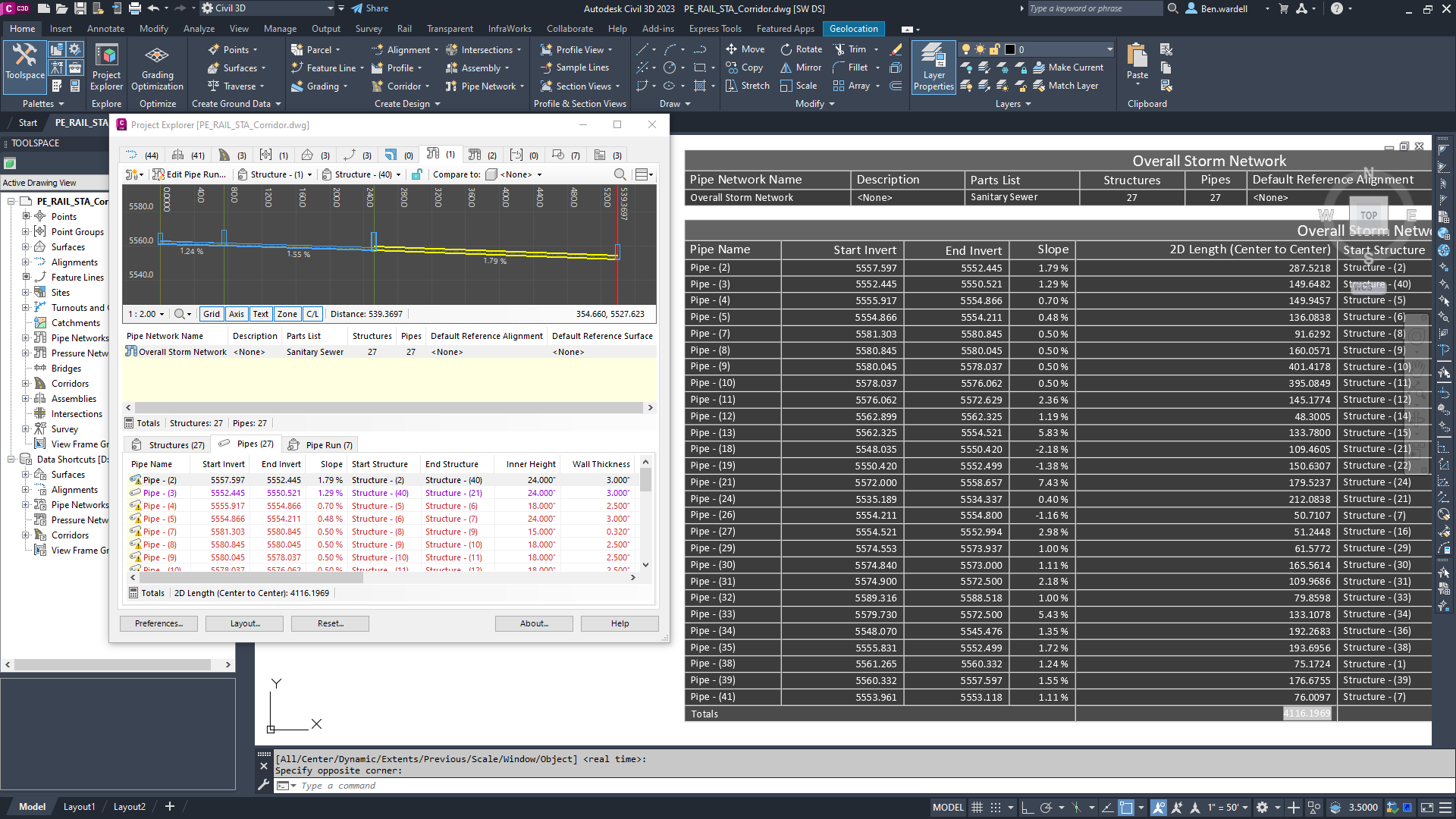Select the Rotate tool in Modify panel
Image resolution: width=1456 pixels, height=819 pixels.
(802, 49)
